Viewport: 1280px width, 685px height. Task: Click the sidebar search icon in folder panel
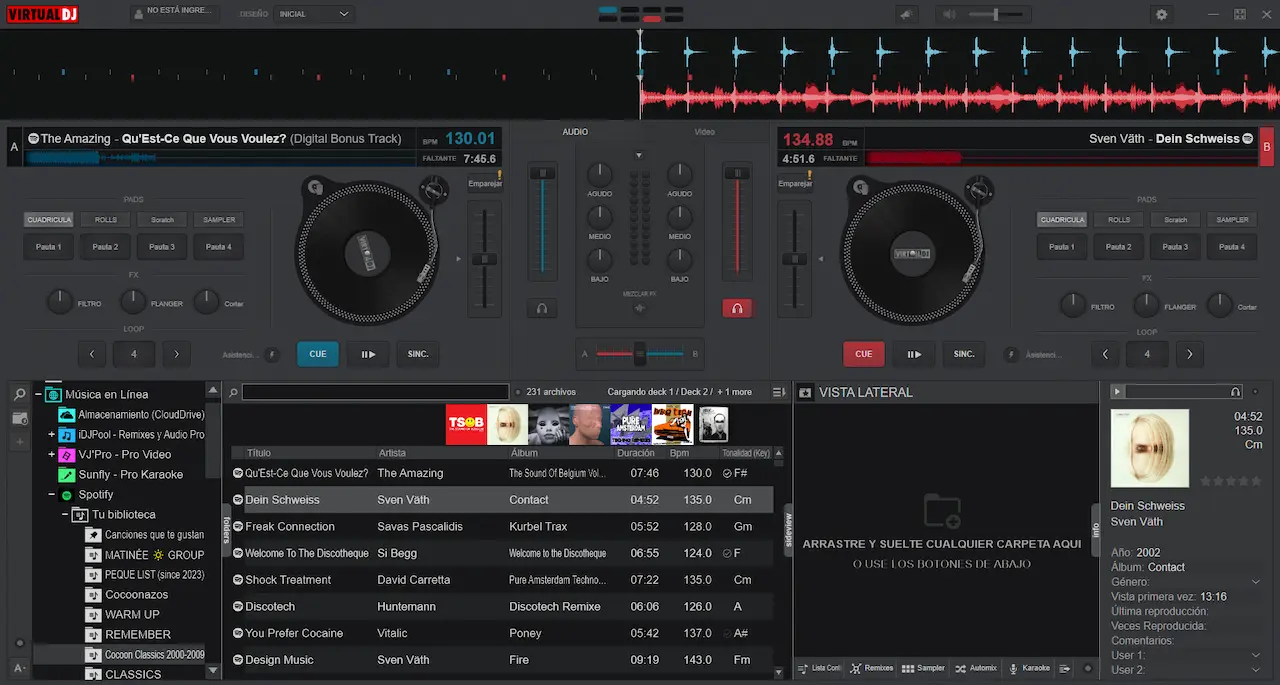[x=19, y=395]
